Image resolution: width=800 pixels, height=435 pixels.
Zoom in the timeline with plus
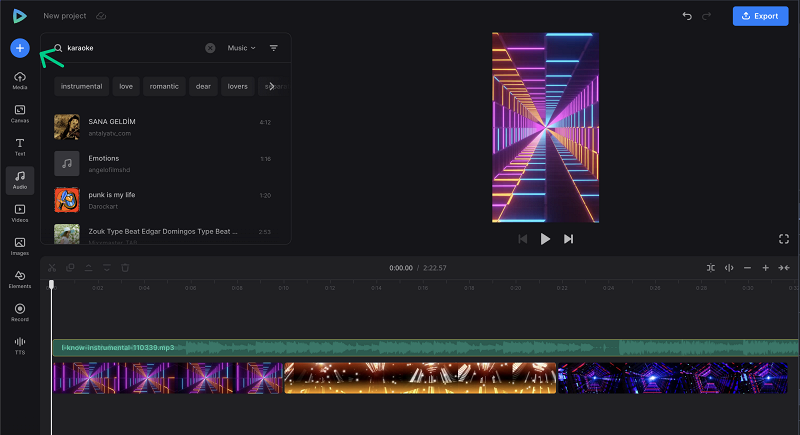click(765, 268)
